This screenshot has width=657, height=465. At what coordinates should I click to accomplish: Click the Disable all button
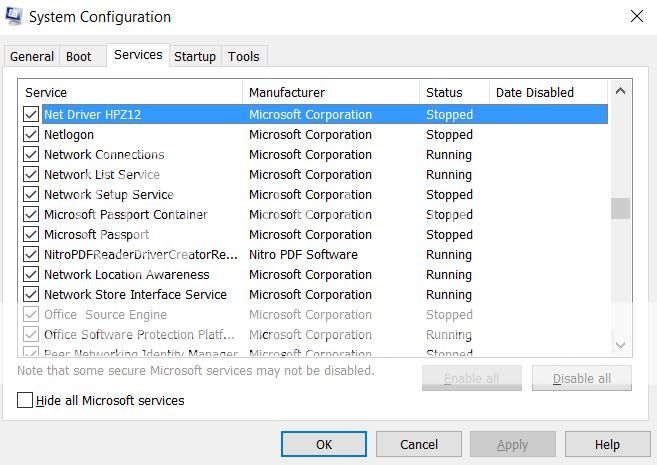(582, 378)
